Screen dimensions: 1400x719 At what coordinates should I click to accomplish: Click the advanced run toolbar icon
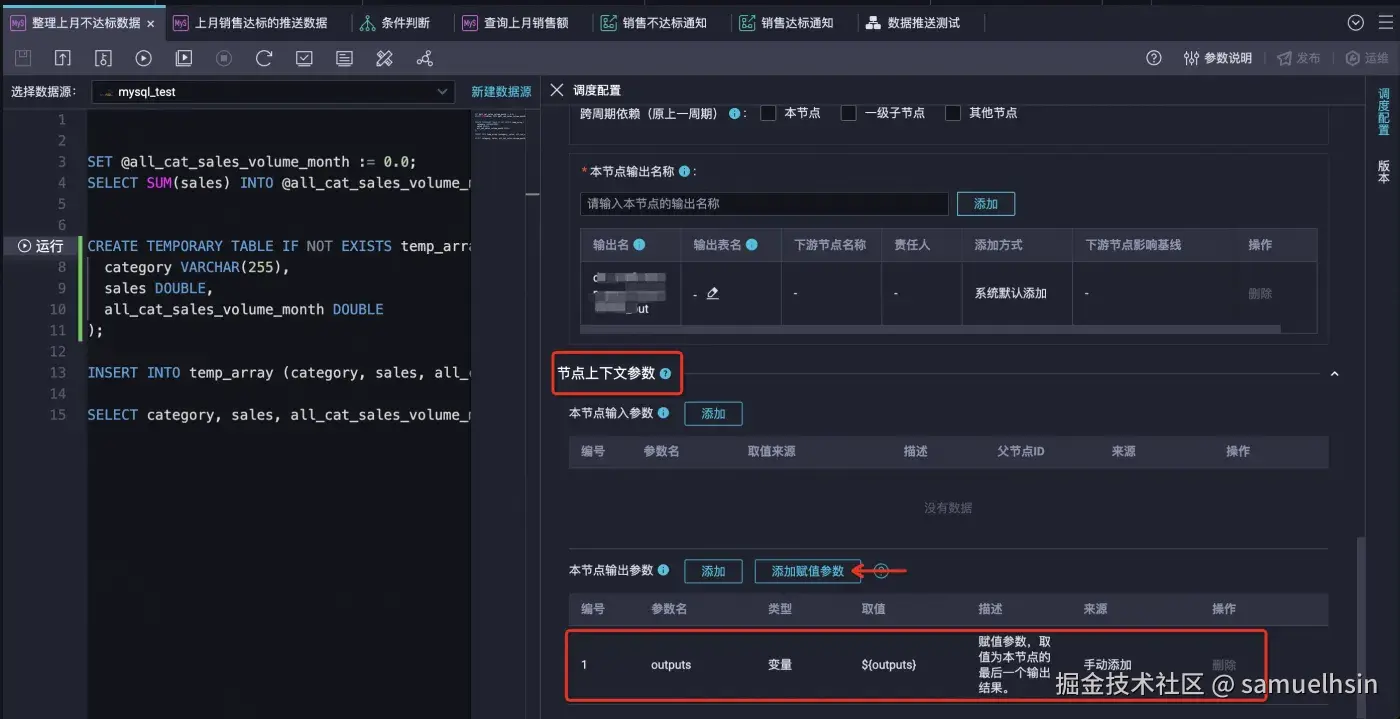pyautogui.click(x=184, y=59)
